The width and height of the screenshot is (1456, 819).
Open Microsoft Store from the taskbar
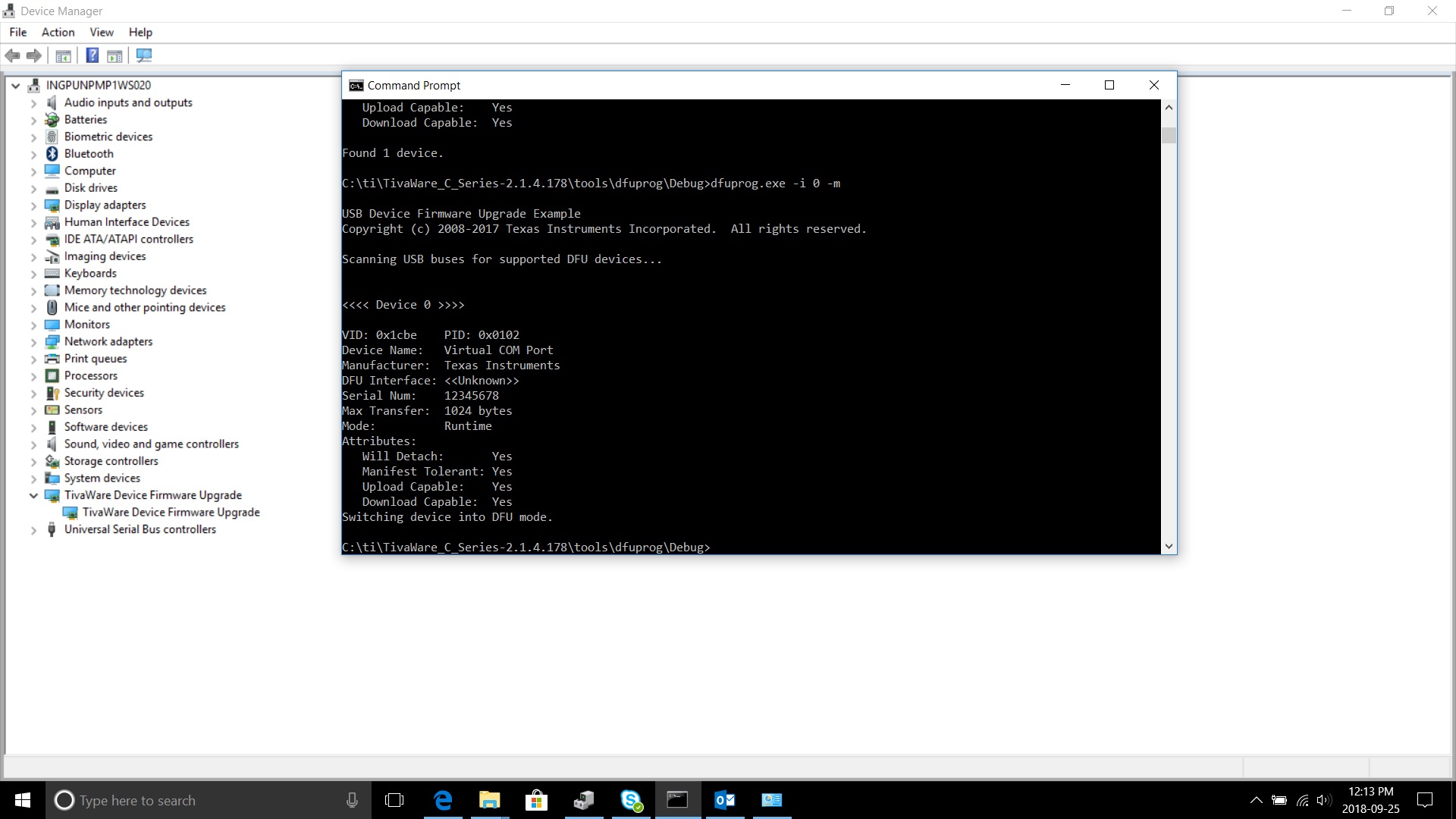(536, 800)
